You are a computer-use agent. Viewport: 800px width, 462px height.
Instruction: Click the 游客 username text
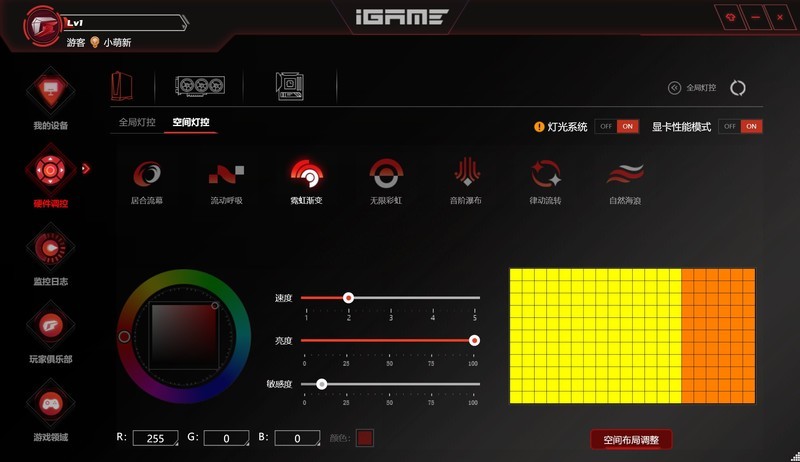tap(76, 42)
